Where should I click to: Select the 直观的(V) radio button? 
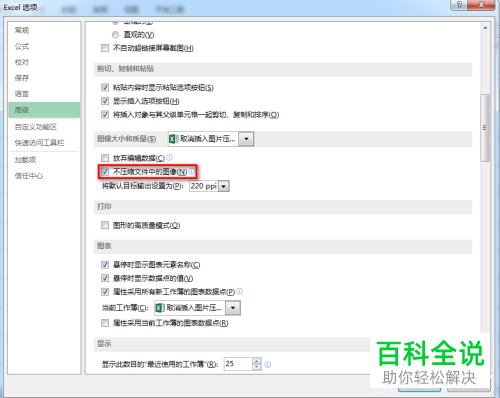tap(115, 35)
